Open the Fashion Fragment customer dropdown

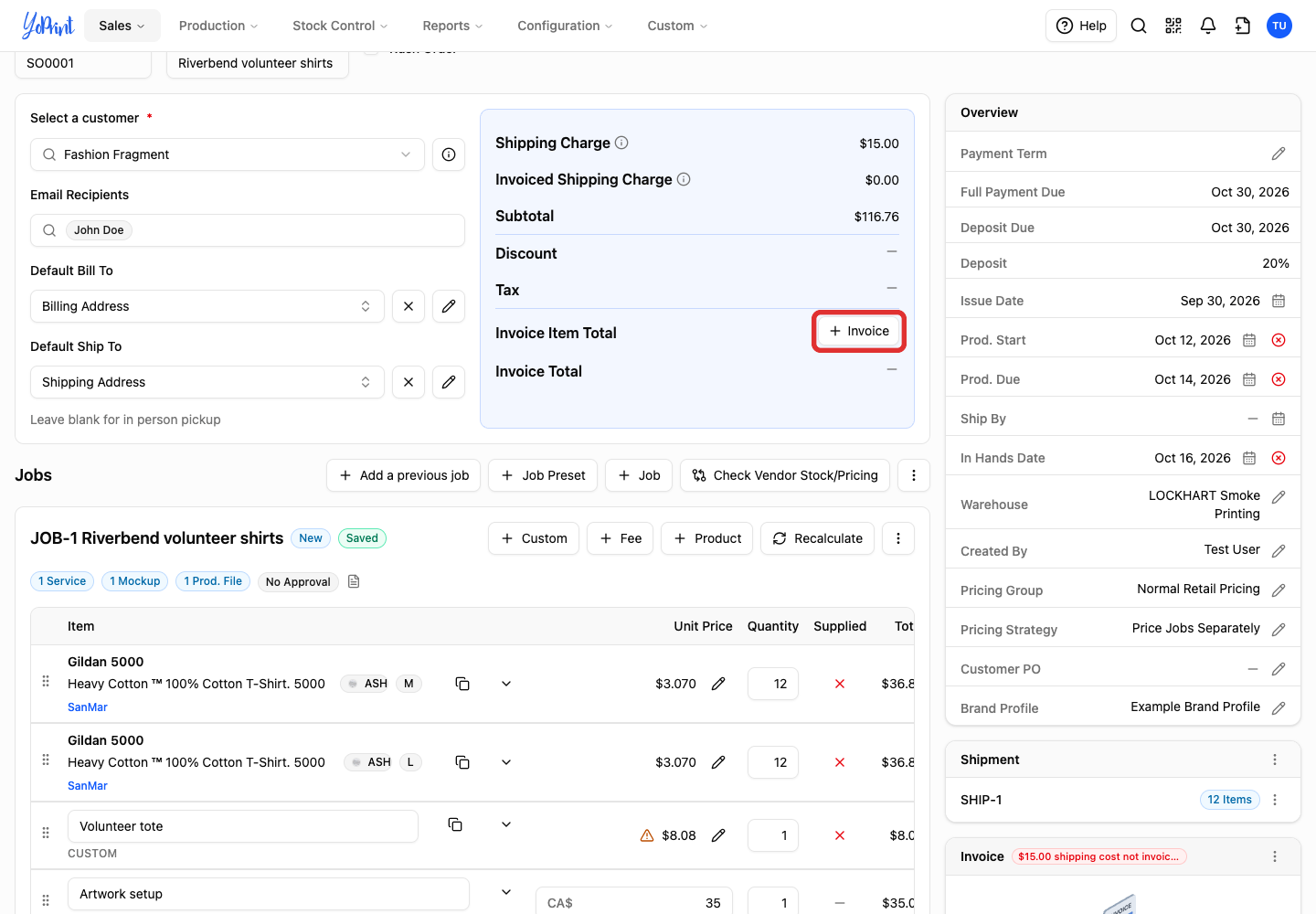pyautogui.click(x=228, y=154)
